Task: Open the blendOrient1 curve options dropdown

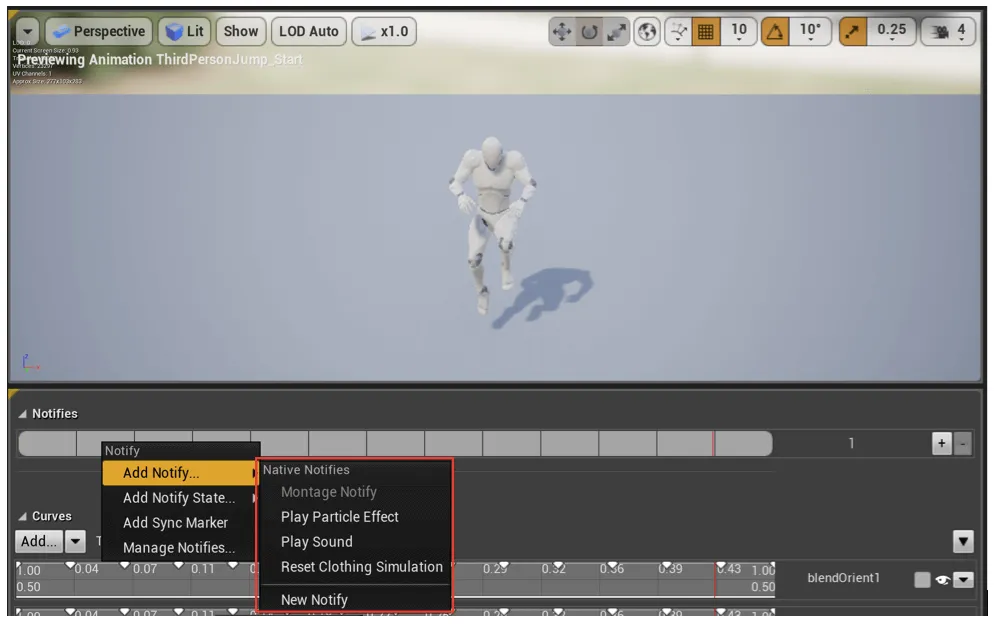Action: point(963,580)
